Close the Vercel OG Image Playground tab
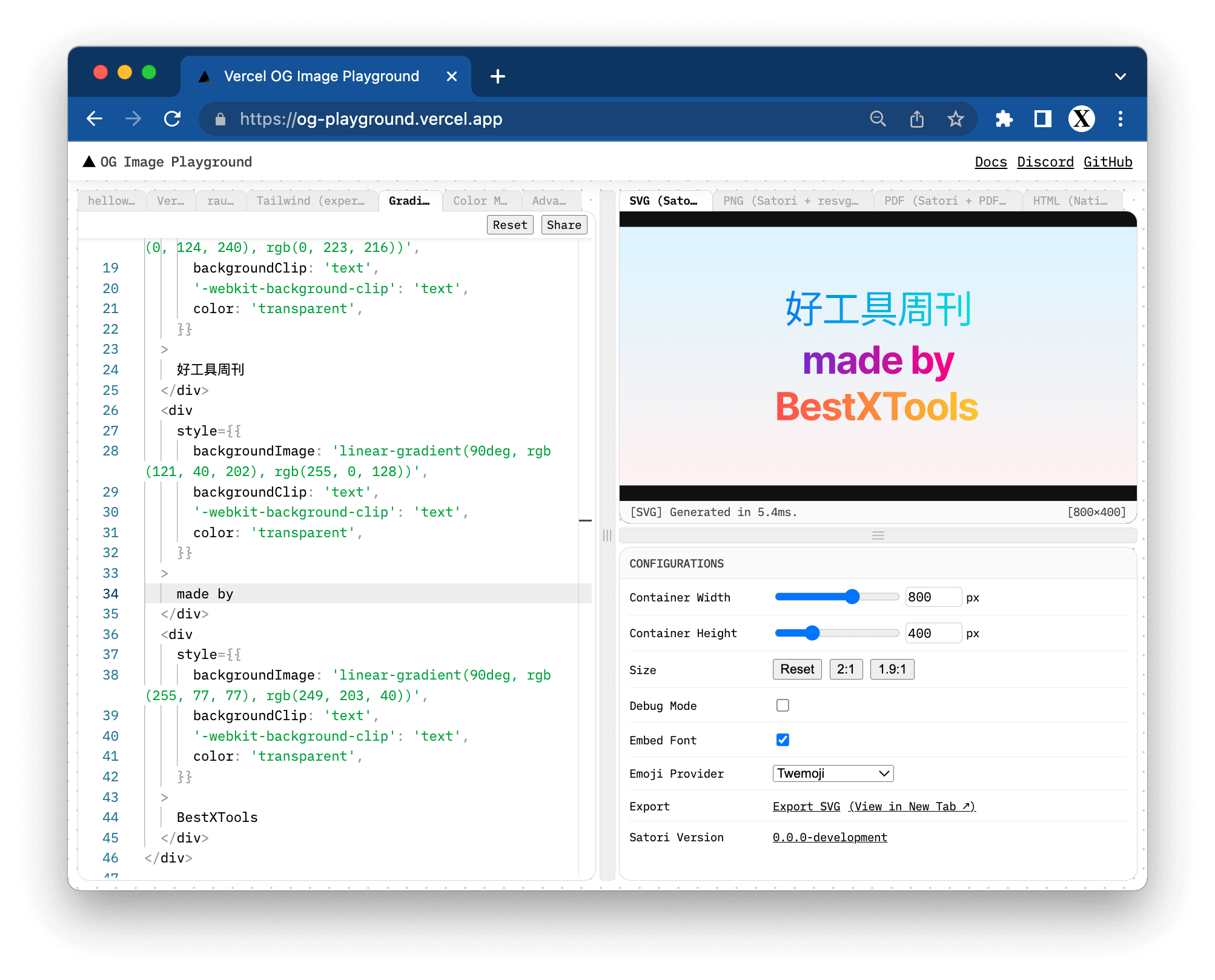Screen dimensions: 1215x980 click(x=451, y=76)
